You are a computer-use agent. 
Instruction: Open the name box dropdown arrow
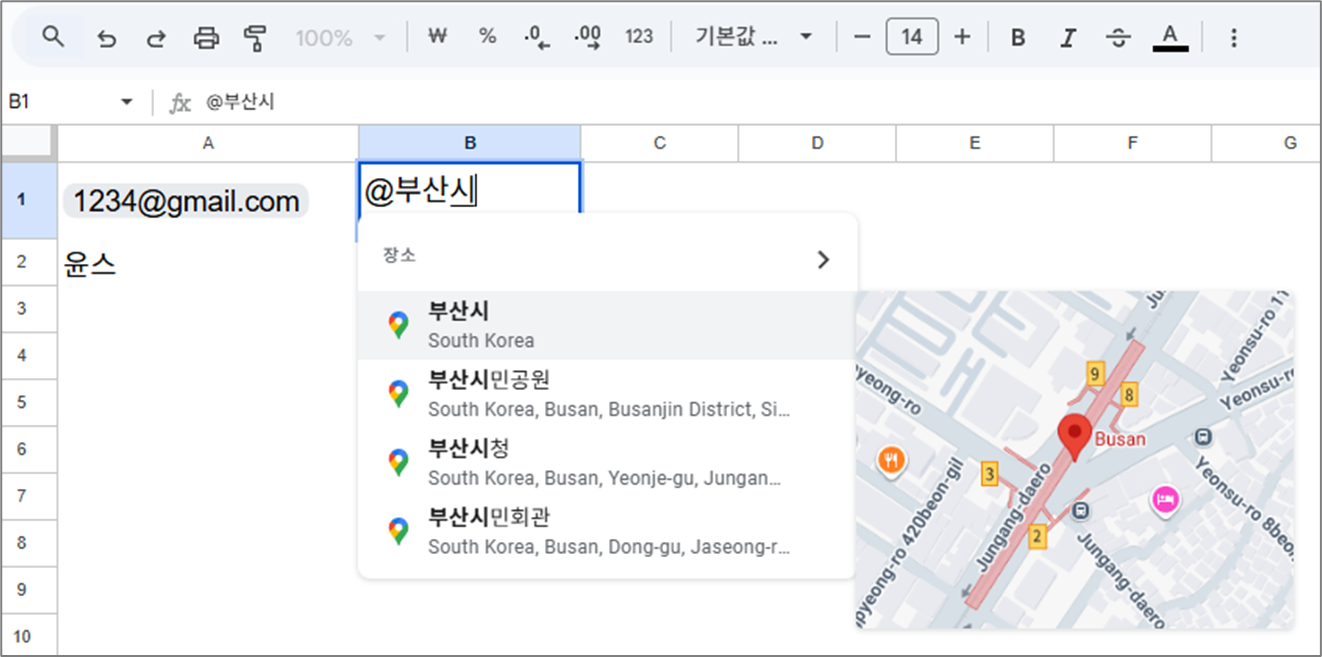click(x=127, y=102)
